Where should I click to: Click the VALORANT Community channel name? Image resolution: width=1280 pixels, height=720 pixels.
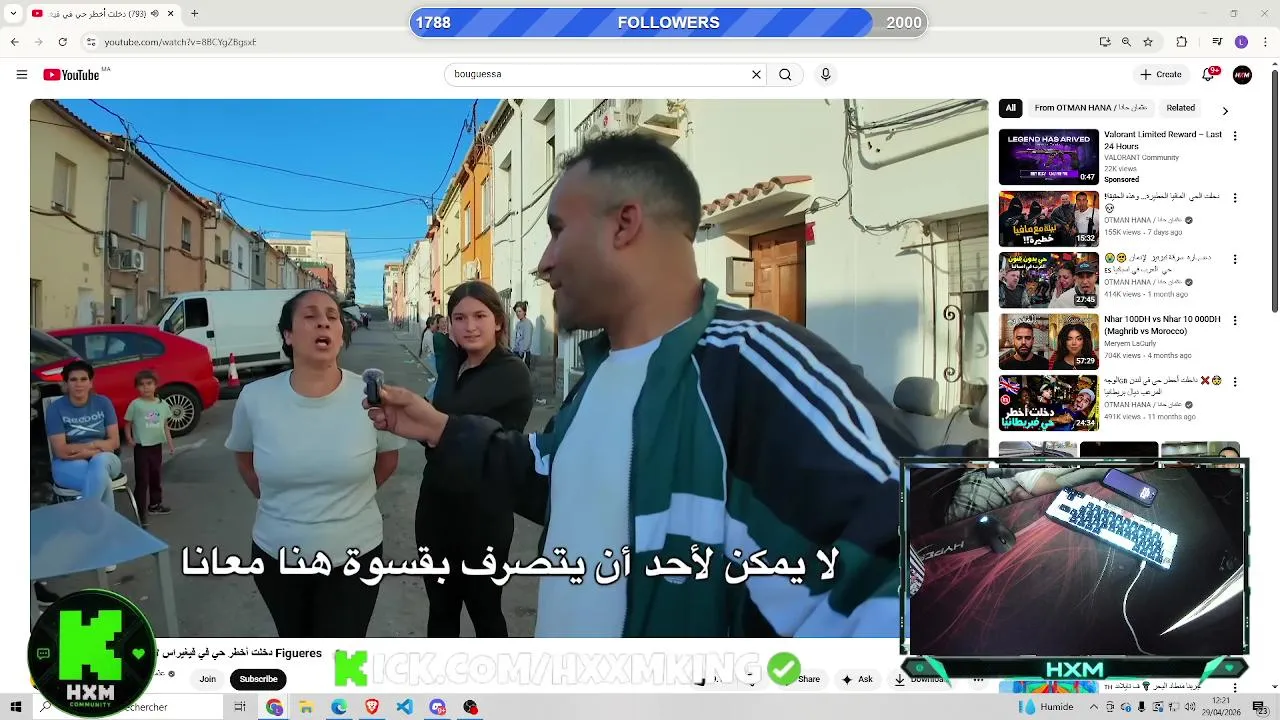1141,157
